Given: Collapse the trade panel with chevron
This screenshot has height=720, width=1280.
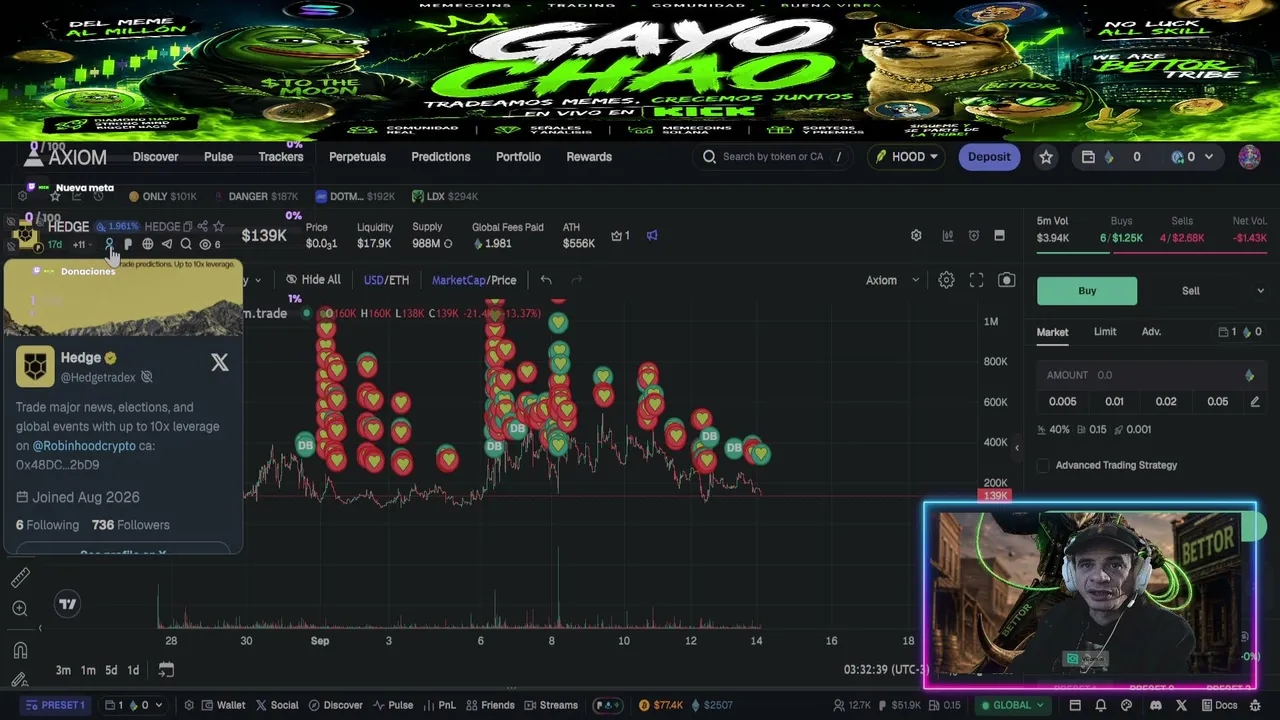Looking at the screenshot, I should [1017, 448].
